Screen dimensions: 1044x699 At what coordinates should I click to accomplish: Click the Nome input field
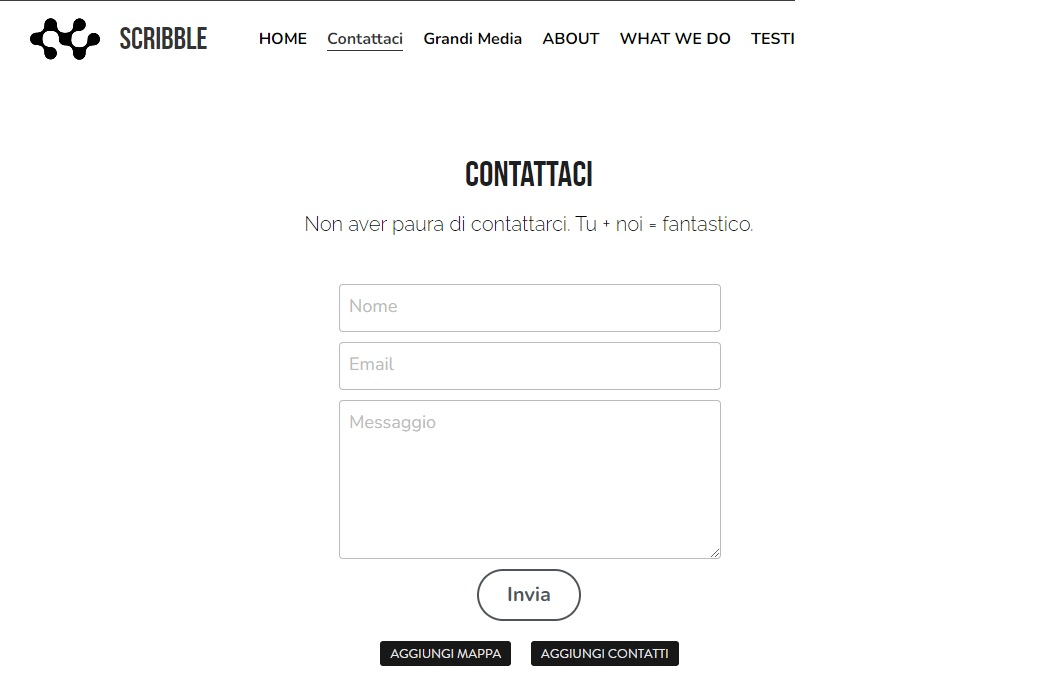click(x=529, y=307)
